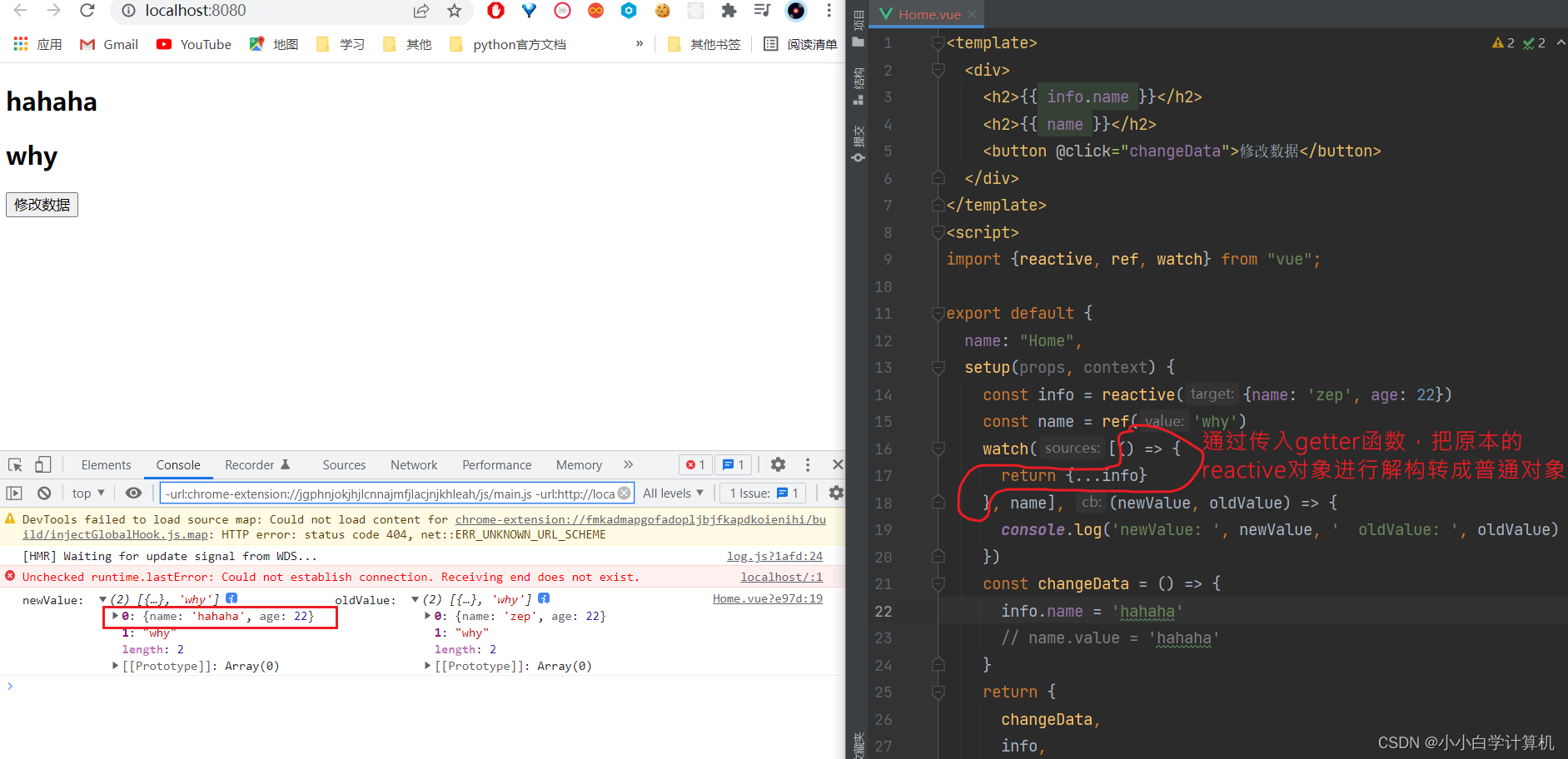Open the Chrome profile avatar
Viewport: 1568px width, 759px height.
[796, 11]
